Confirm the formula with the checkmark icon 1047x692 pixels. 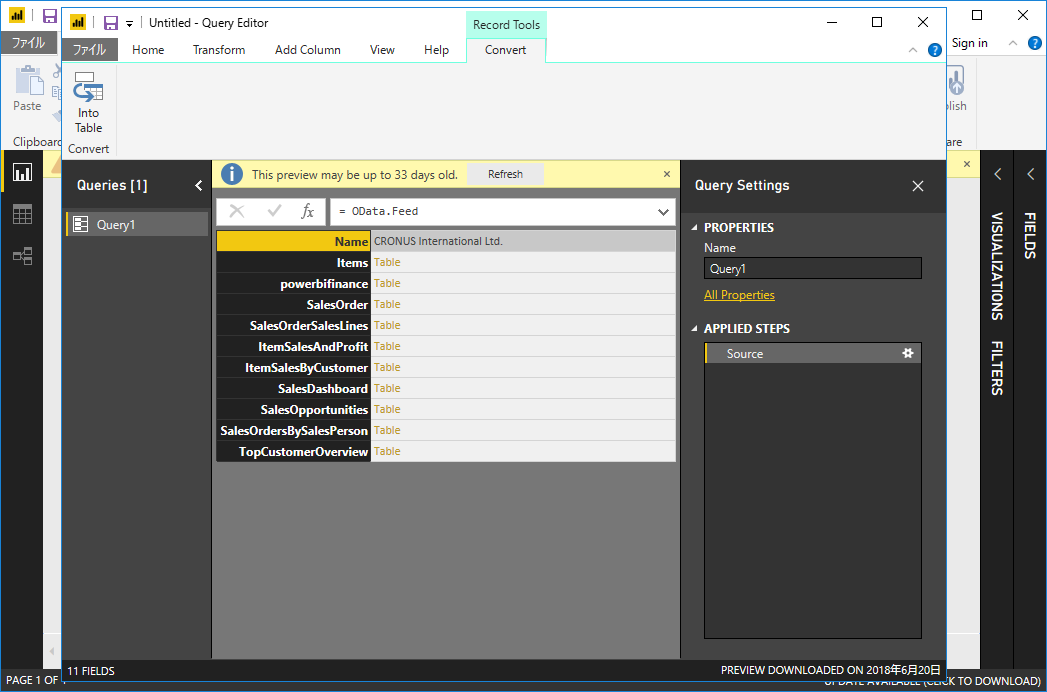274,212
